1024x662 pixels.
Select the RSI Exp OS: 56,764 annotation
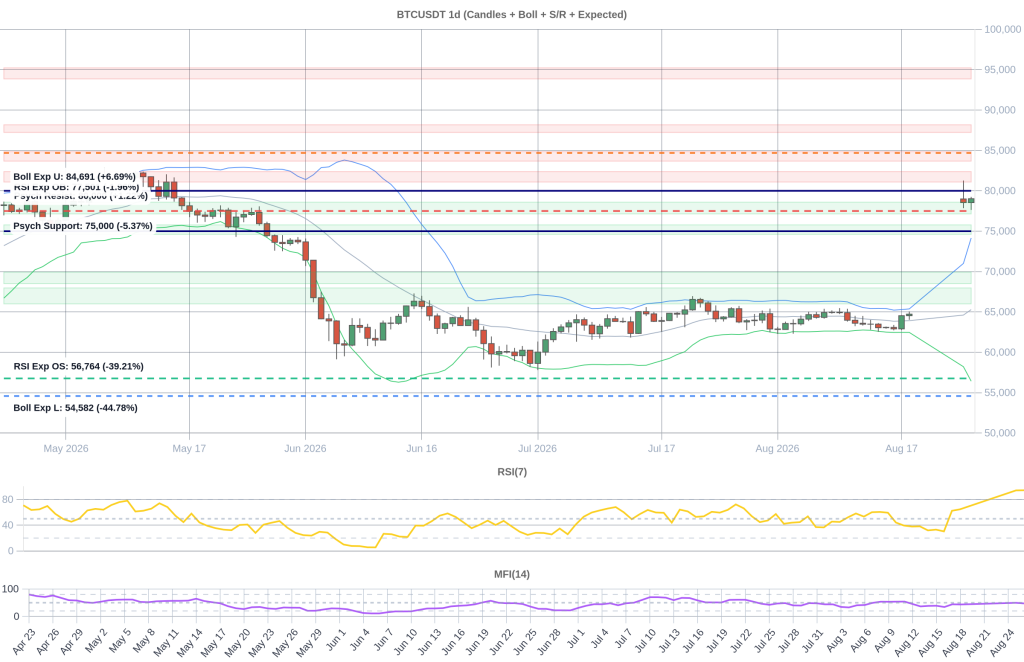tap(78, 366)
